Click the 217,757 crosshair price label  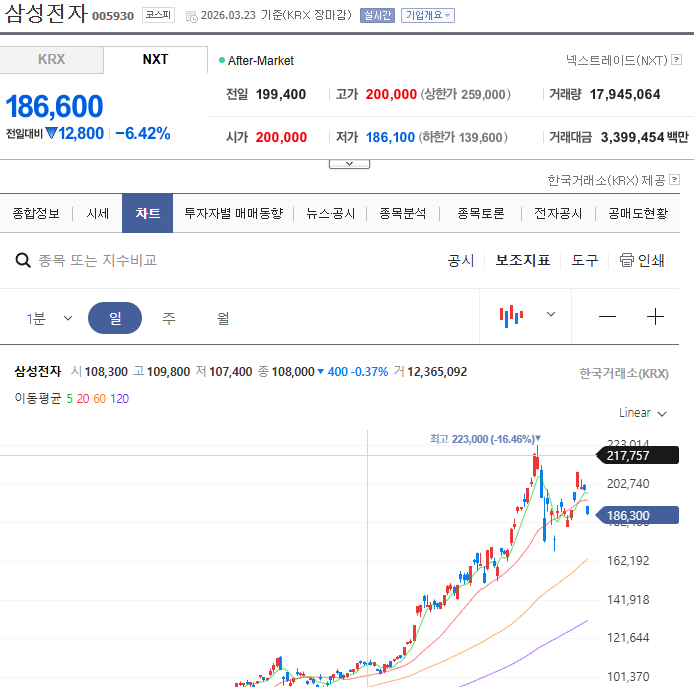click(638, 455)
